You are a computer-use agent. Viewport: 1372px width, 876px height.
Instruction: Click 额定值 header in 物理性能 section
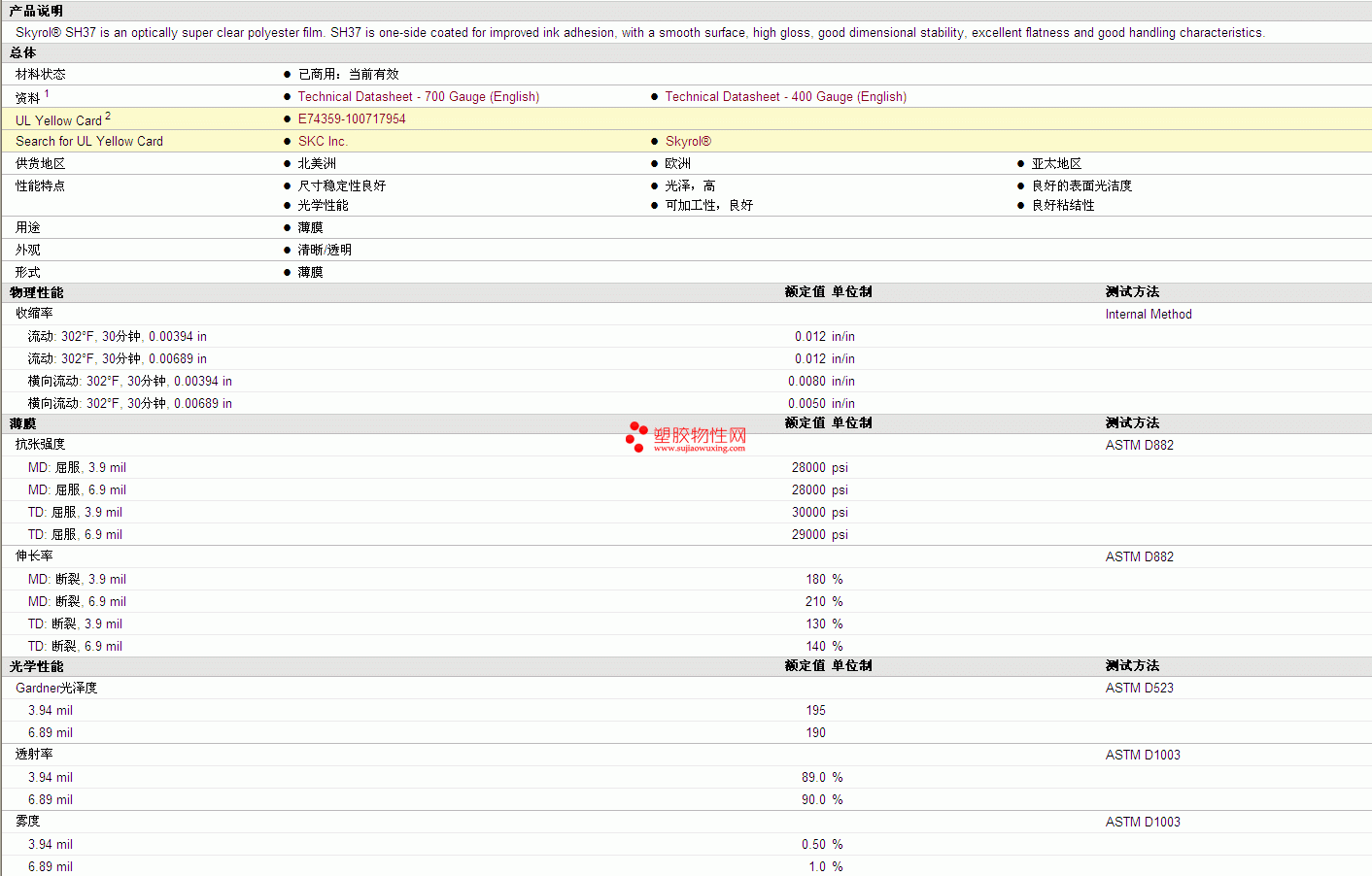(x=805, y=291)
